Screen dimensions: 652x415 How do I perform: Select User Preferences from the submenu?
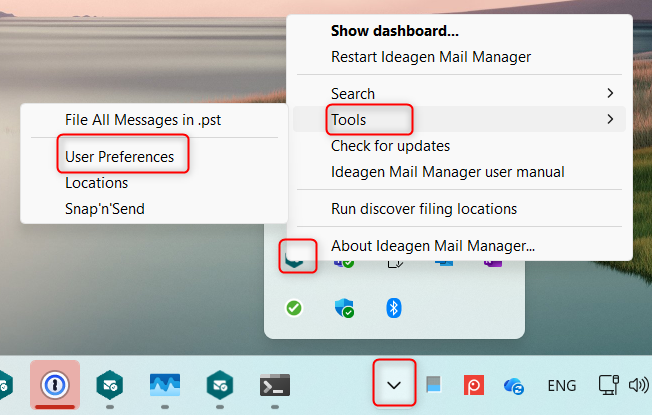(119, 157)
